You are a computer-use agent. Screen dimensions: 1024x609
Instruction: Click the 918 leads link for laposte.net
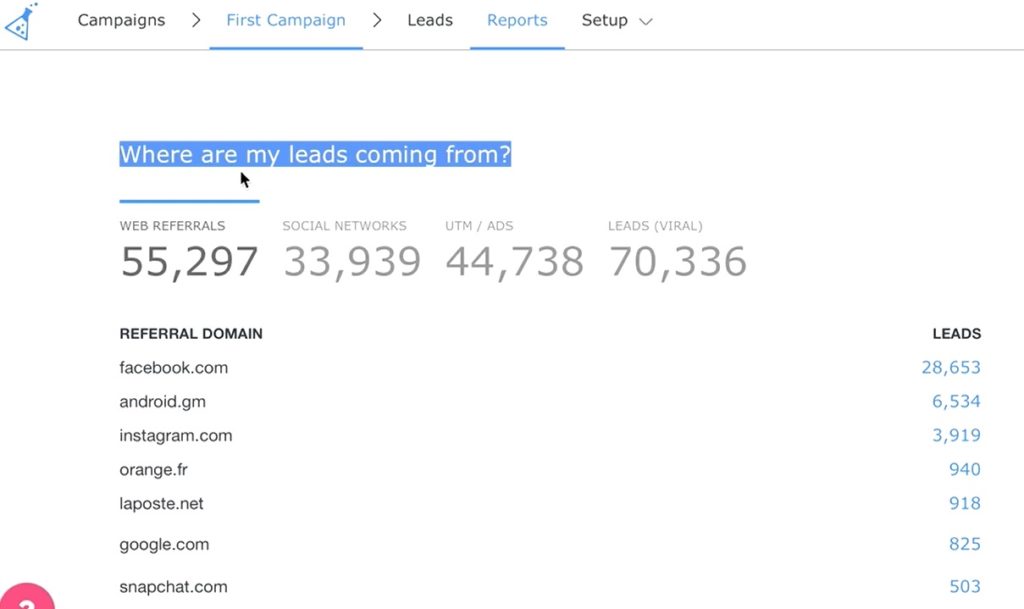[x=965, y=503]
